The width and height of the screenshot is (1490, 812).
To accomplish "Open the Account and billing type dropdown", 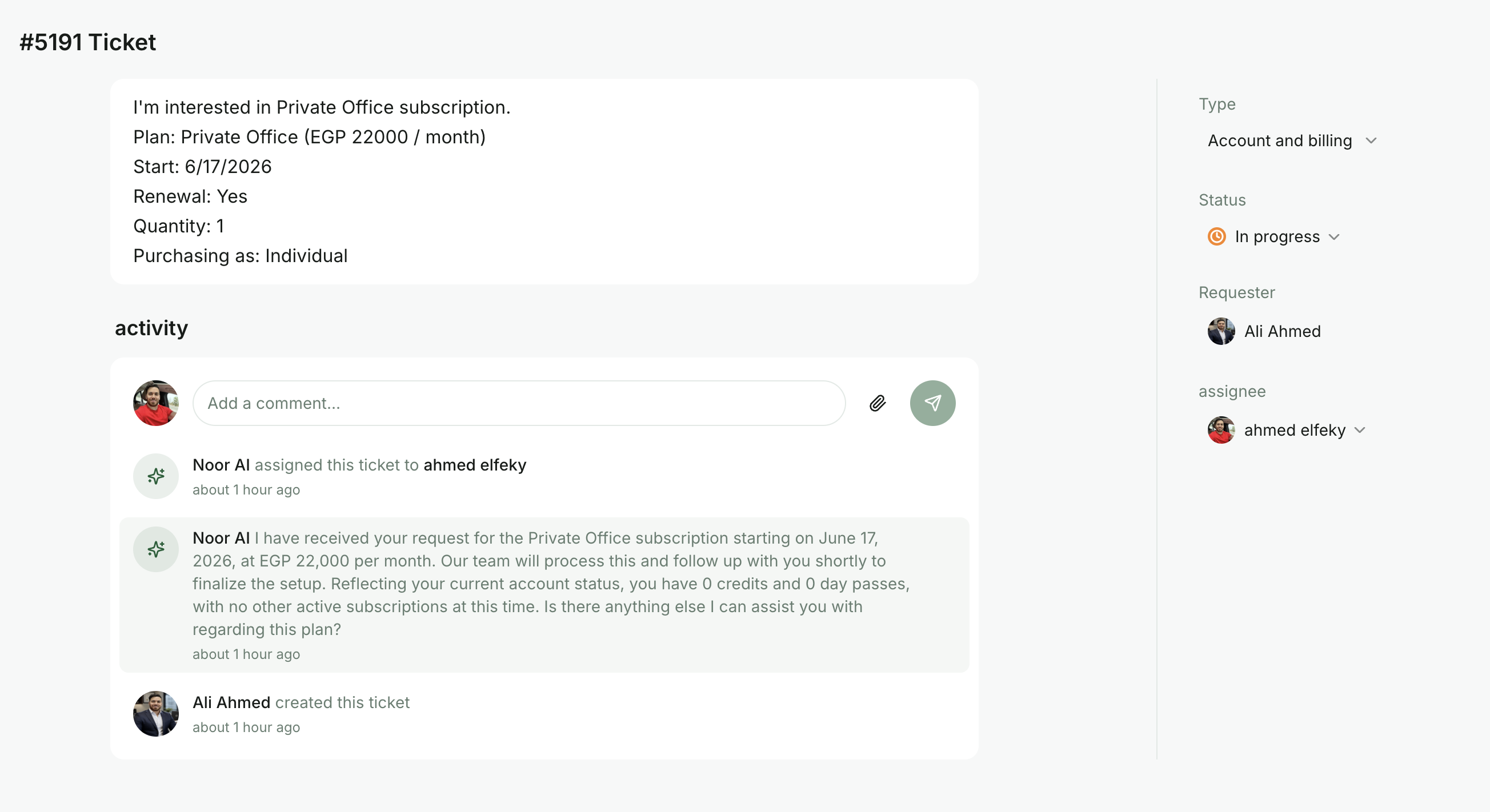I will tap(1292, 140).
